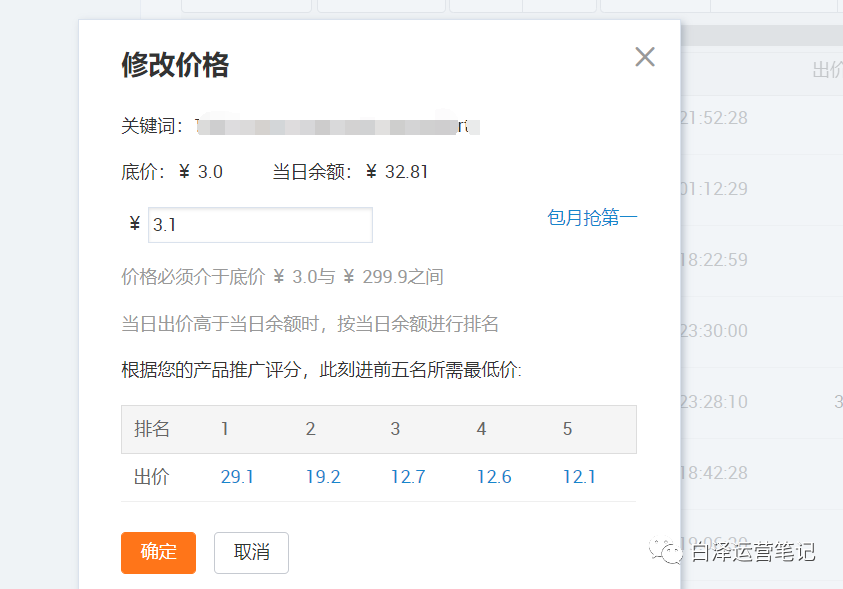Image resolution: width=843 pixels, height=589 pixels.
Task: Click the 出价 row label in table
Action: (x=152, y=477)
